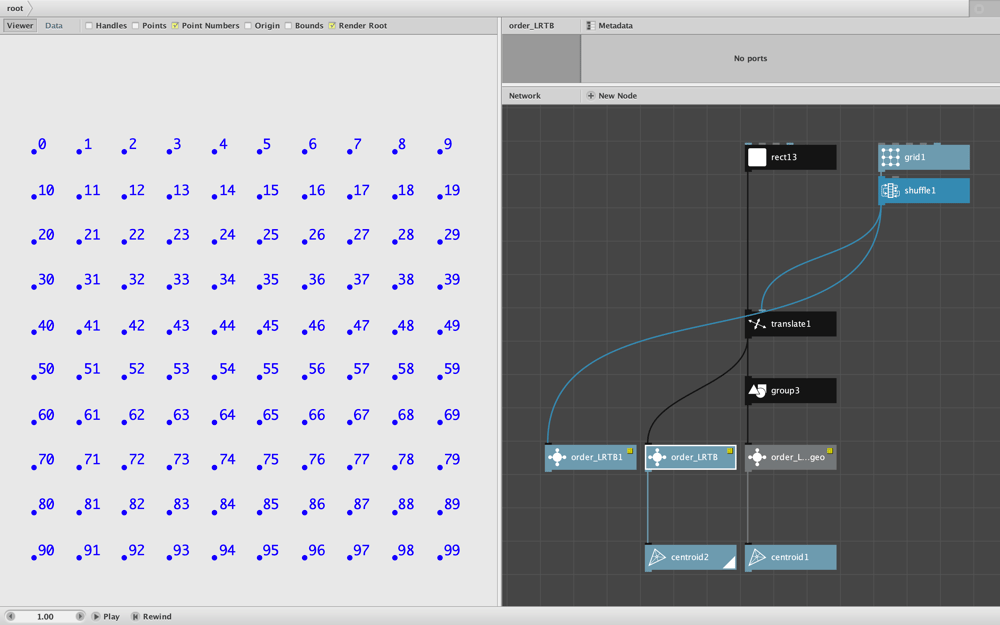The image size is (1000, 625).
Task: Select the order_LRTB1 node icon
Action: tap(557, 457)
